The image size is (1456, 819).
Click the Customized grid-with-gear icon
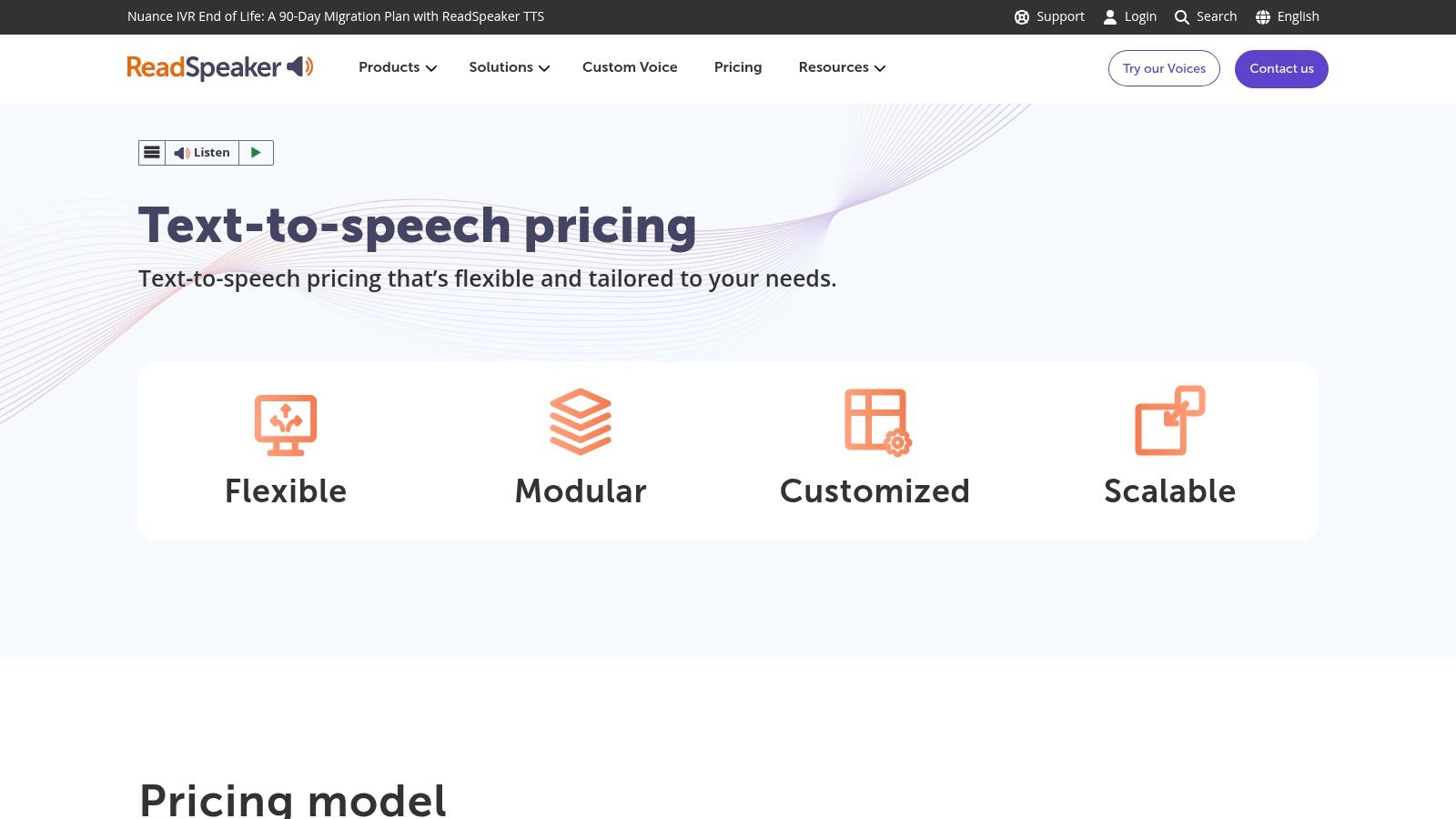click(x=875, y=421)
